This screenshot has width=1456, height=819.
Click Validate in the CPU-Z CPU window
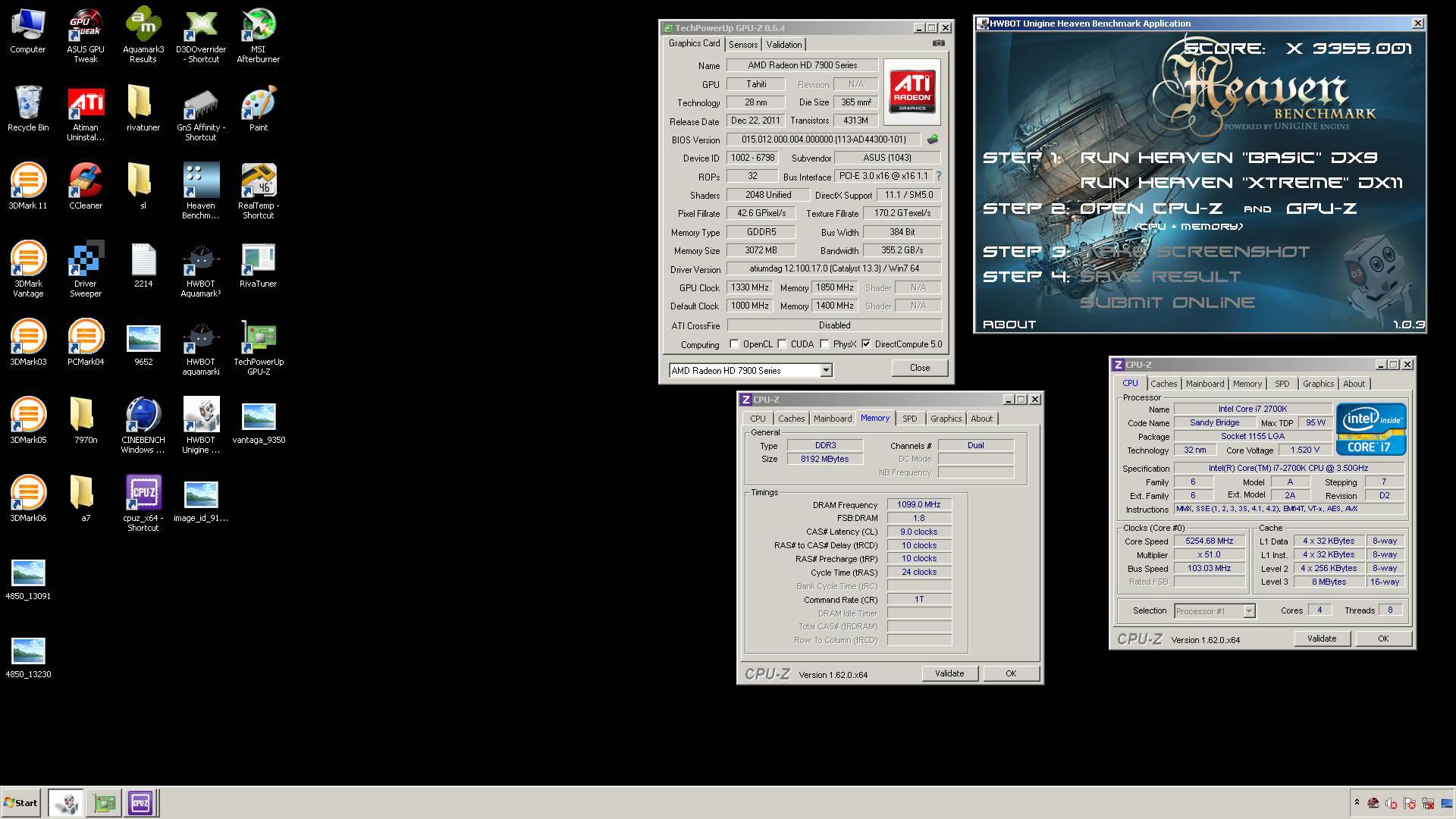tap(1322, 639)
